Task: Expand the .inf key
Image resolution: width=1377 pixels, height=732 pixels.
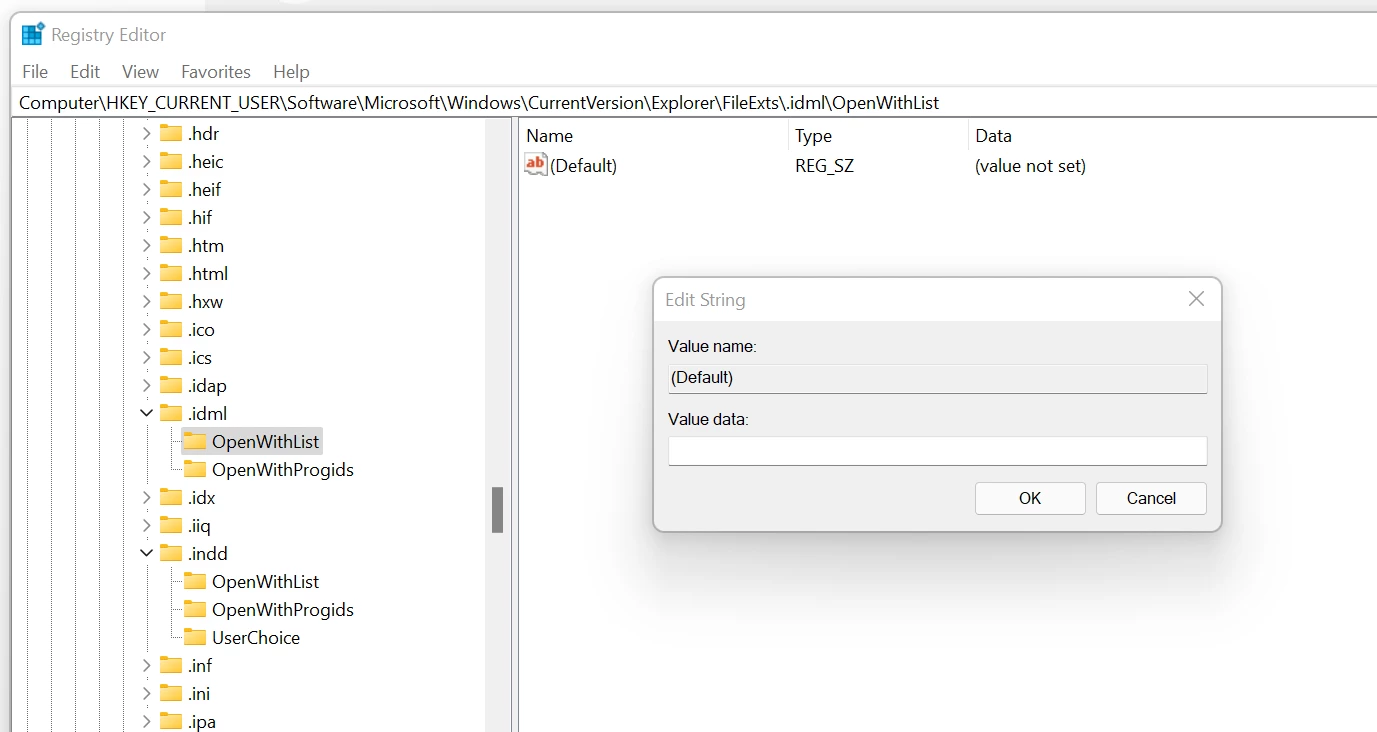Action: (x=147, y=666)
